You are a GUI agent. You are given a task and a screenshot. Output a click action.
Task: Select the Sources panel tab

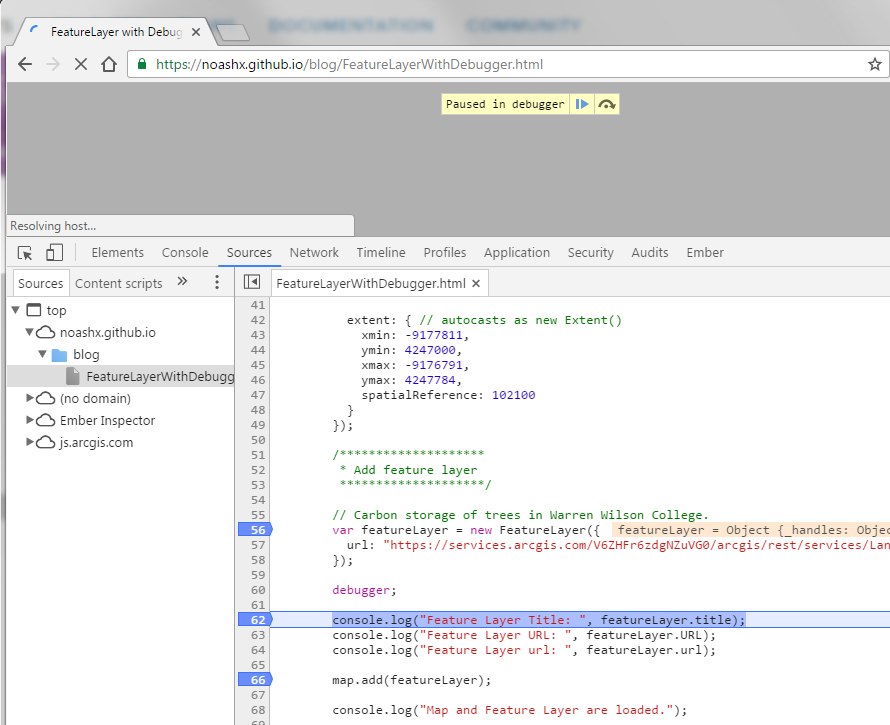pyautogui.click(x=249, y=253)
